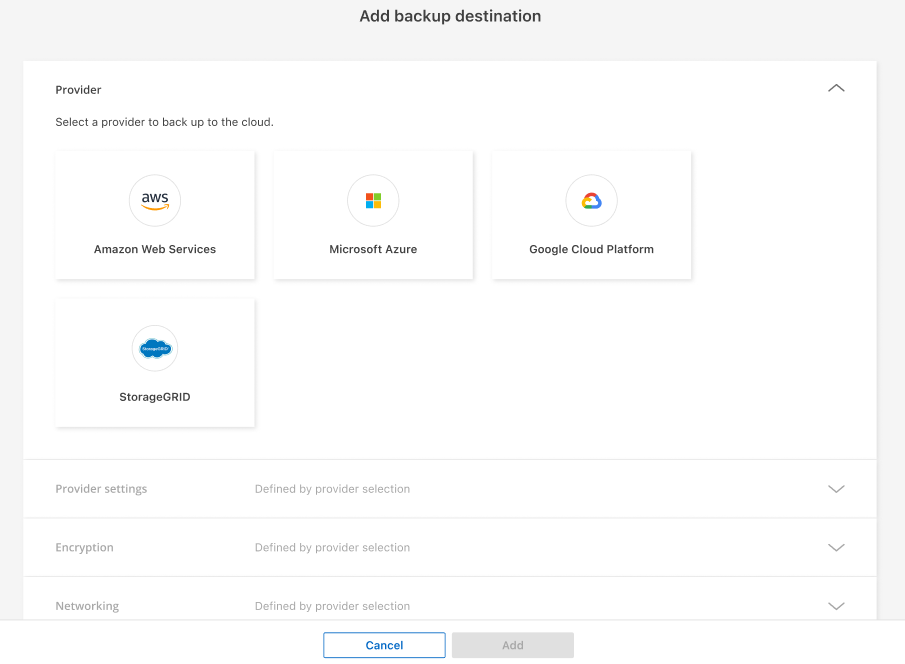Screen dimensions: 905x664
Task: Choose the Microsoft Azure provider label
Action: coord(373,249)
